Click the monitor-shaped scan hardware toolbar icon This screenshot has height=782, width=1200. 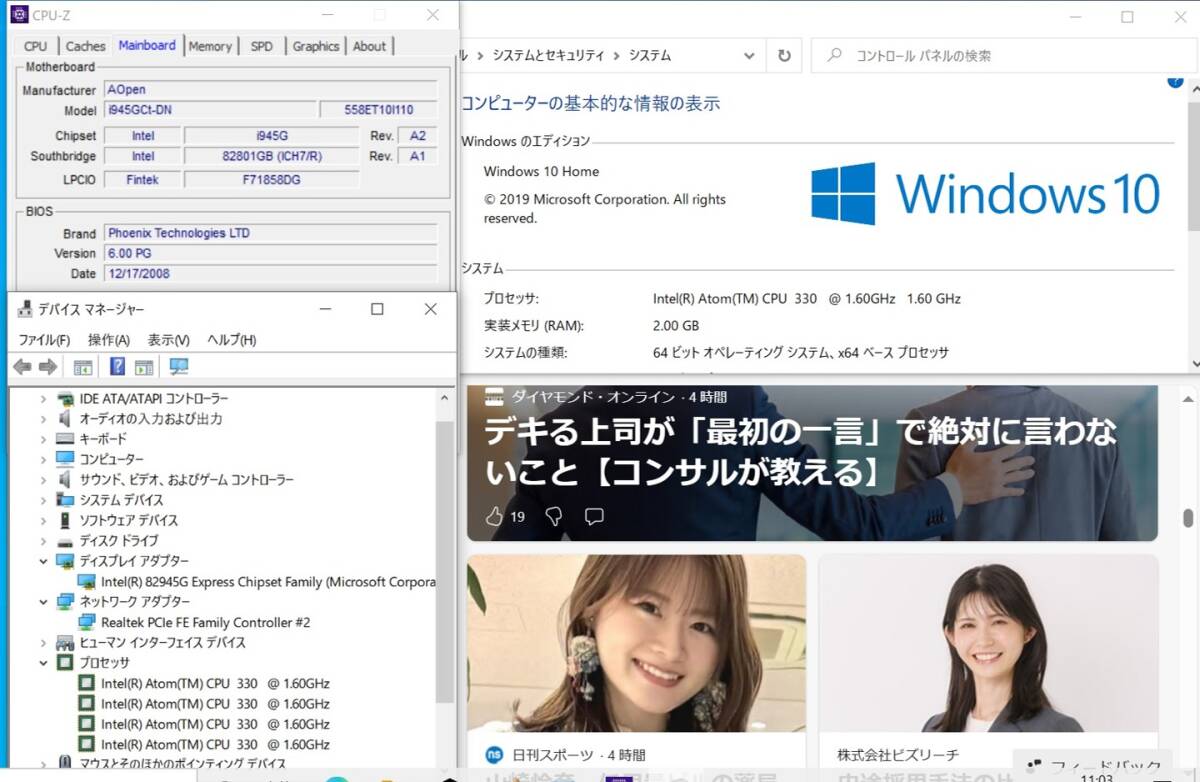[x=179, y=367]
